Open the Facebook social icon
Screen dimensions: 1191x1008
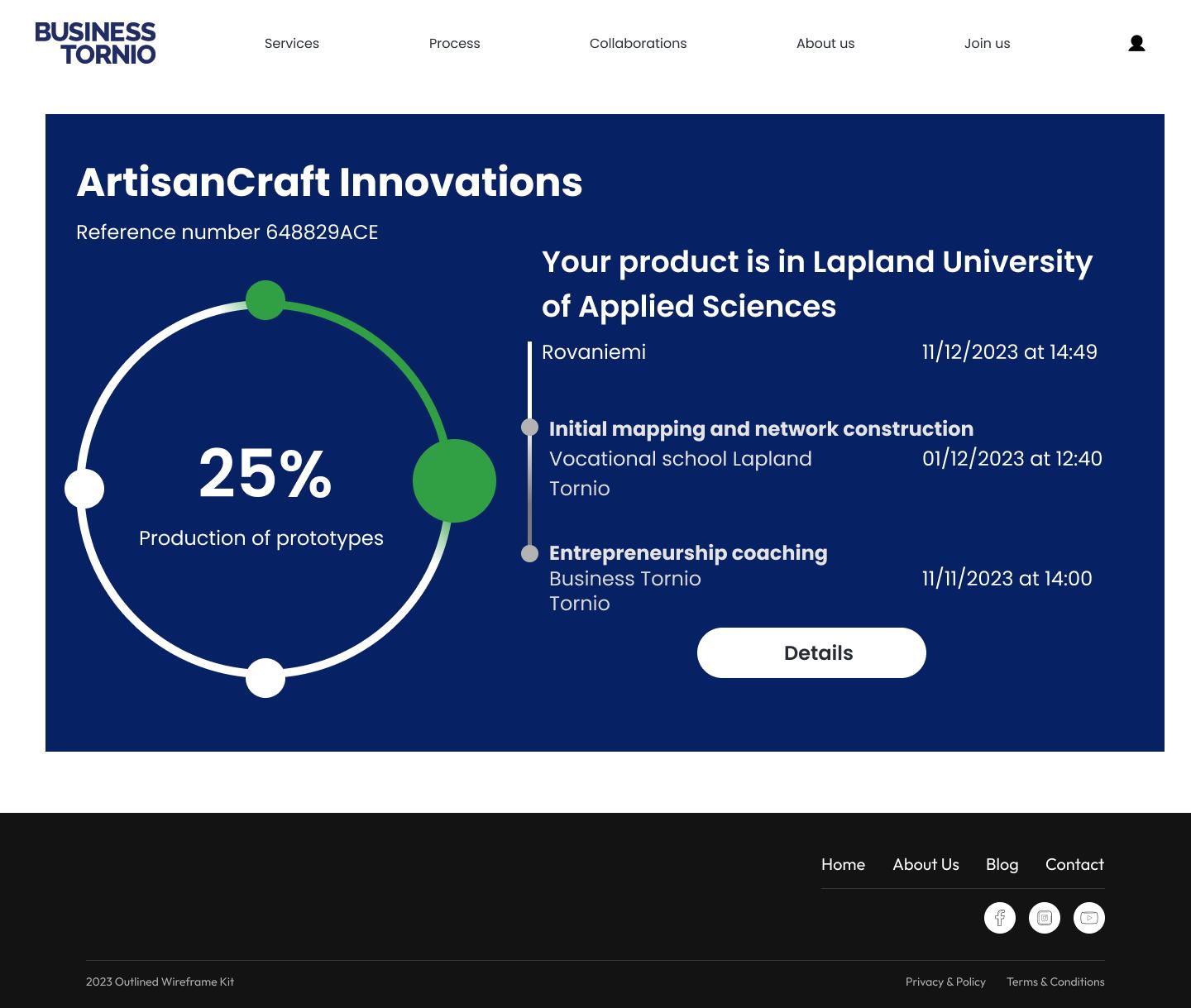click(x=1000, y=918)
